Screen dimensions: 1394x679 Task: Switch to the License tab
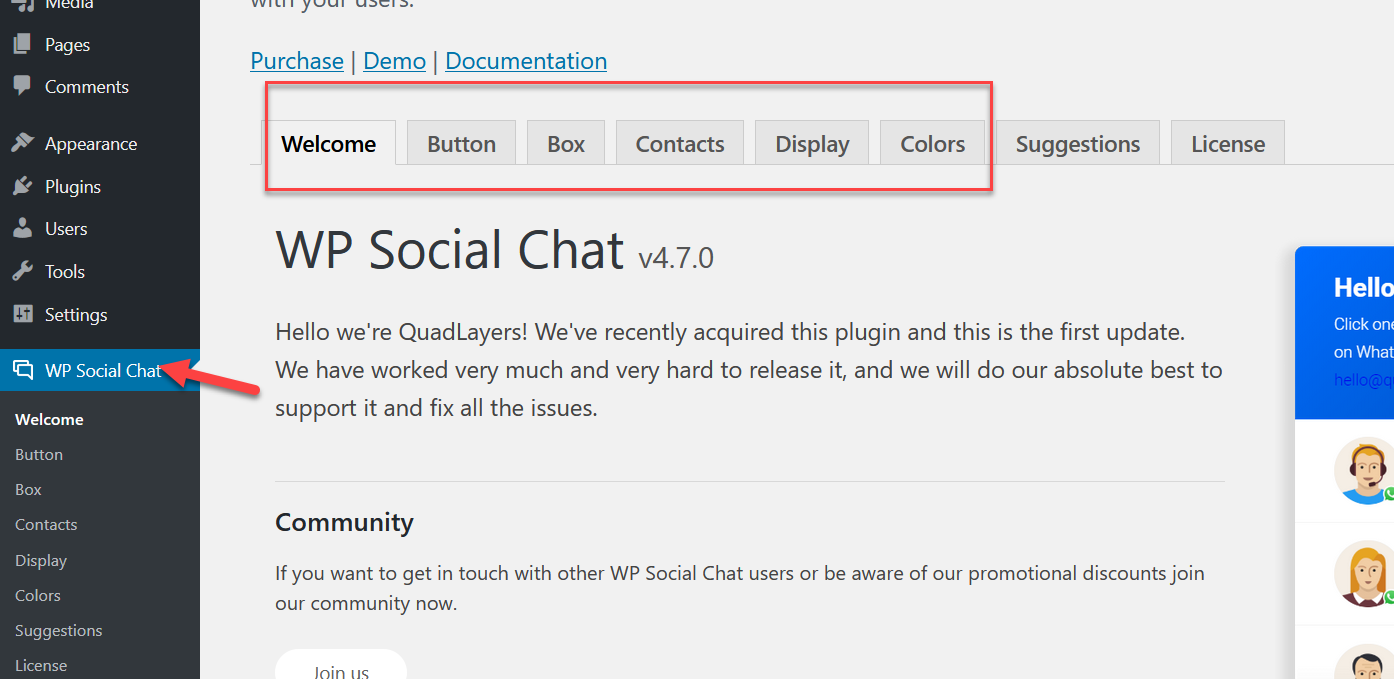1228,143
